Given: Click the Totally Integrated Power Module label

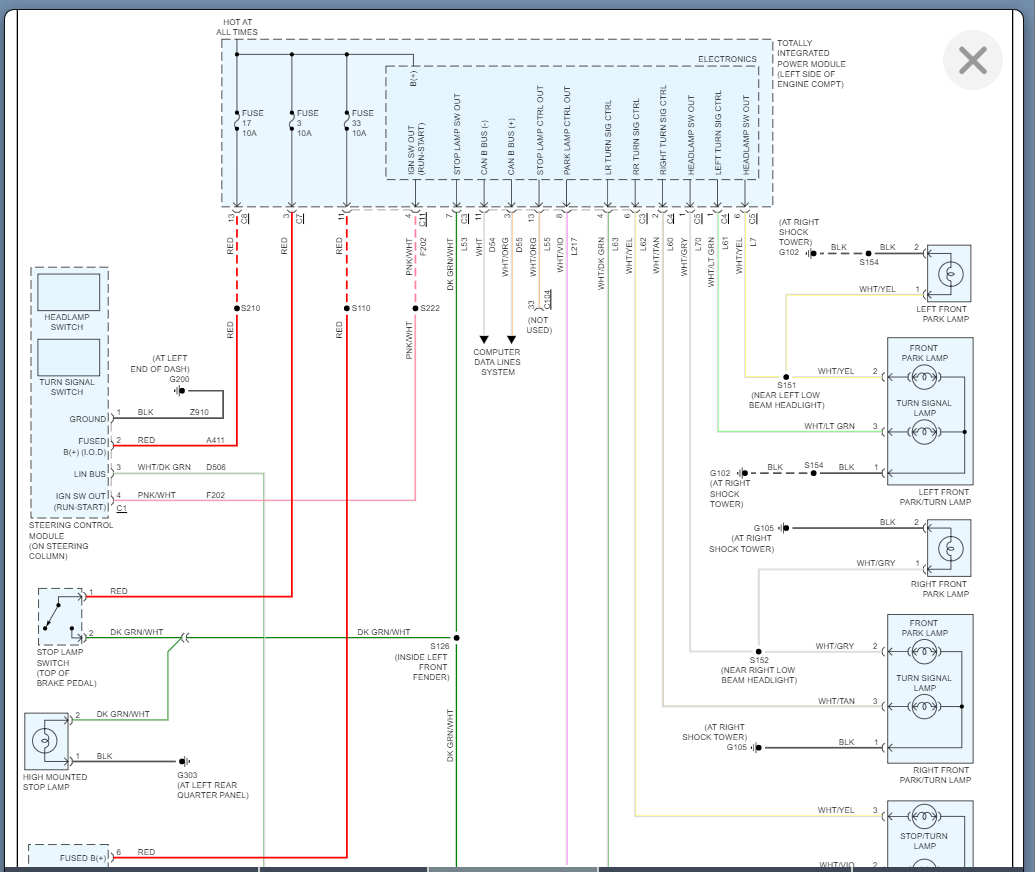Looking at the screenshot, I should (x=811, y=63).
